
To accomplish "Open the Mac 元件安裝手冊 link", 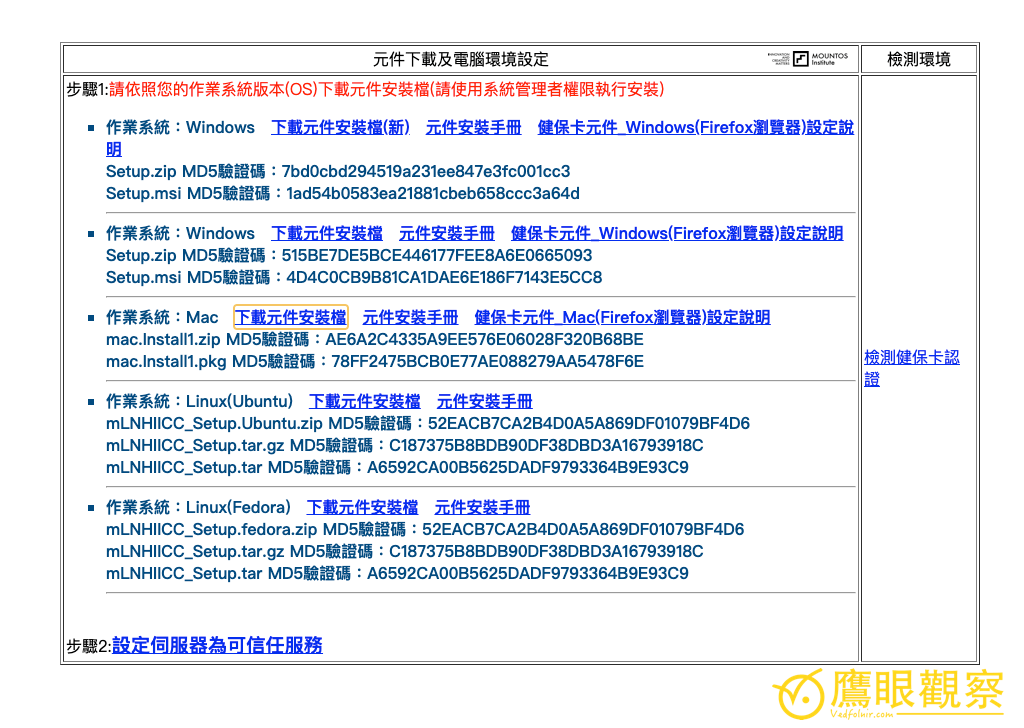I will 410,317.
